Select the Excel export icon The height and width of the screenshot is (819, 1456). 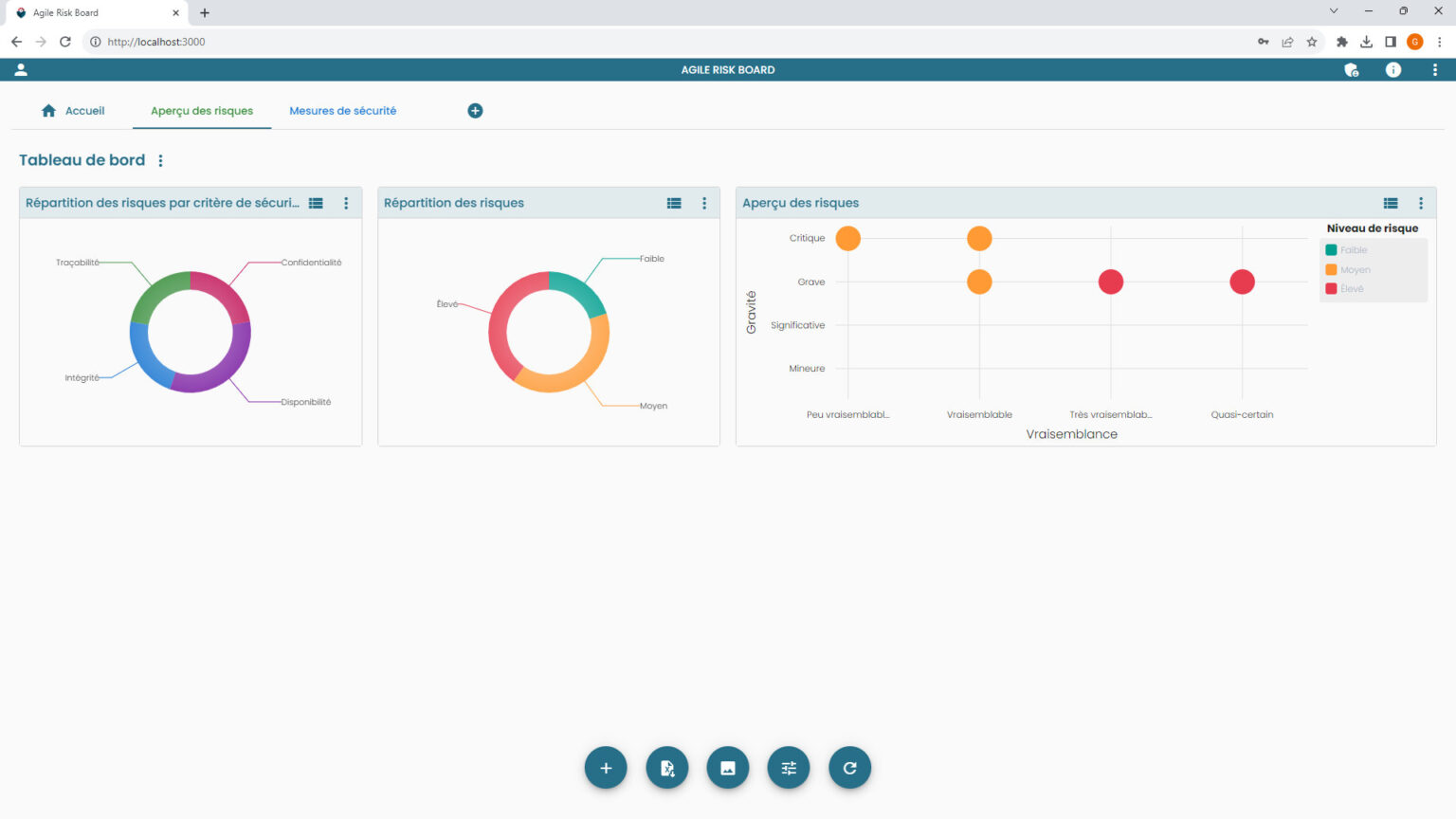[x=666, y=768]
